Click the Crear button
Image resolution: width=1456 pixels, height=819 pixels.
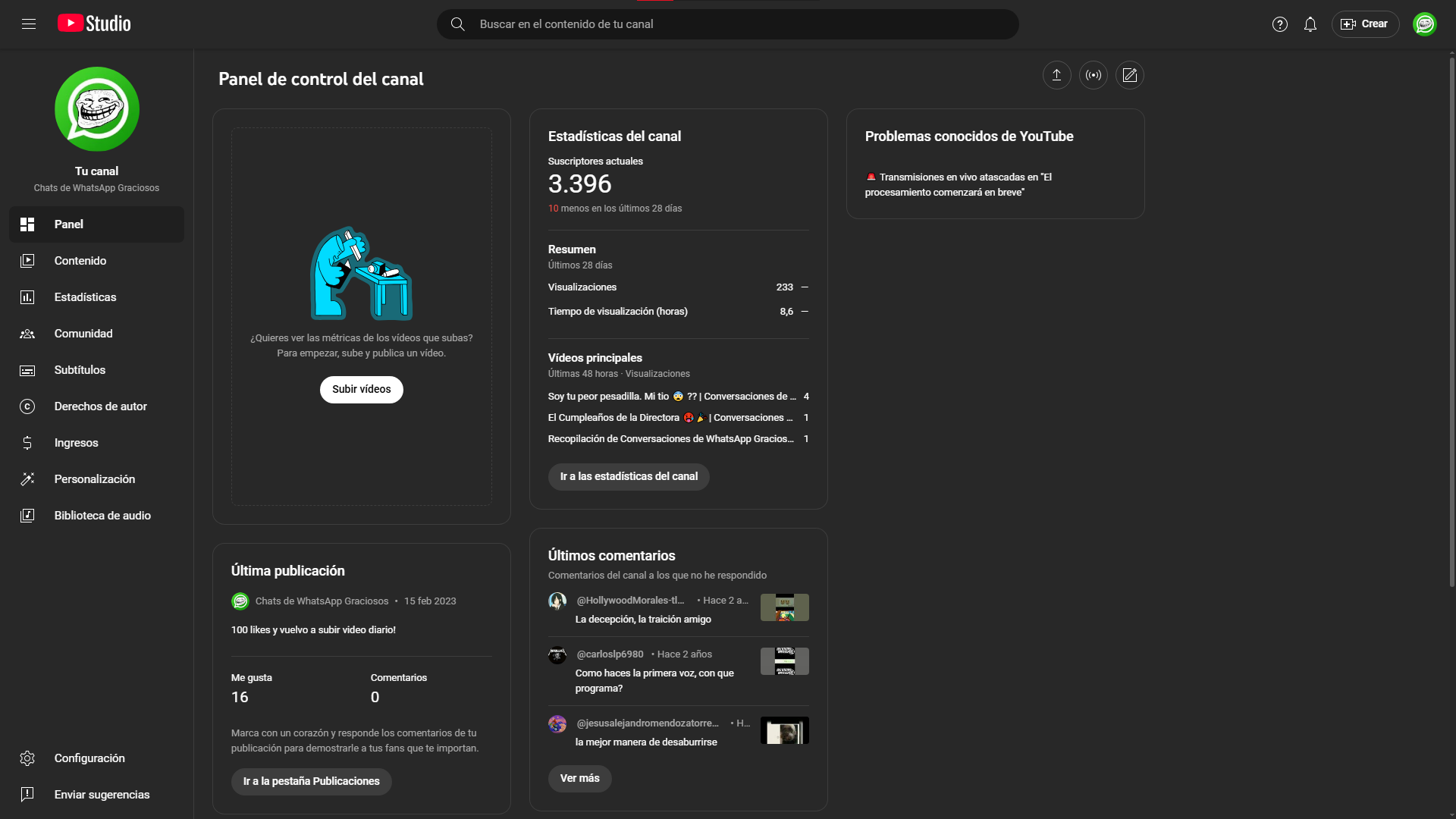pyautogui.click(x=1365, y=24)
